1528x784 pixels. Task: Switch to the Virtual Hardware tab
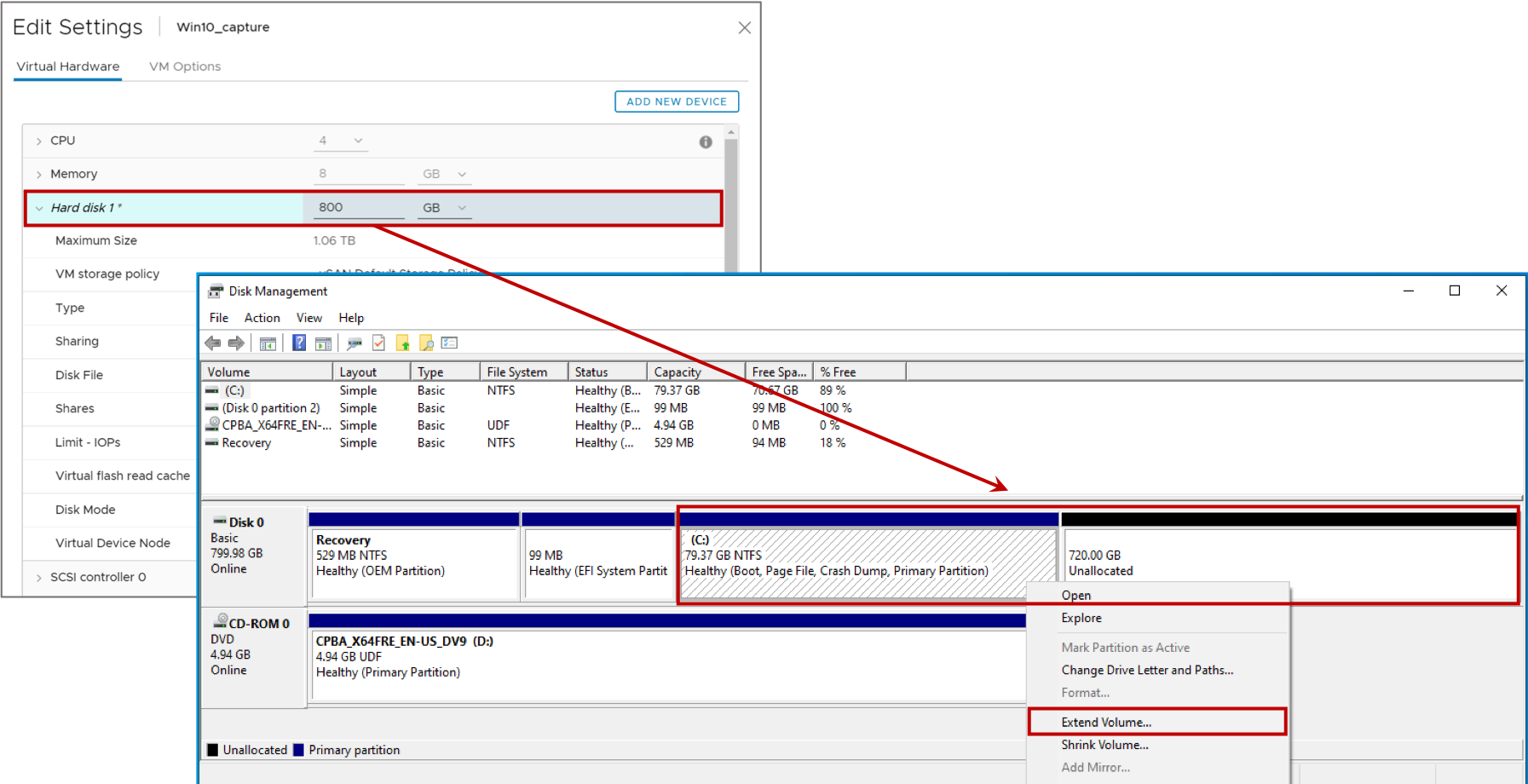68,66
